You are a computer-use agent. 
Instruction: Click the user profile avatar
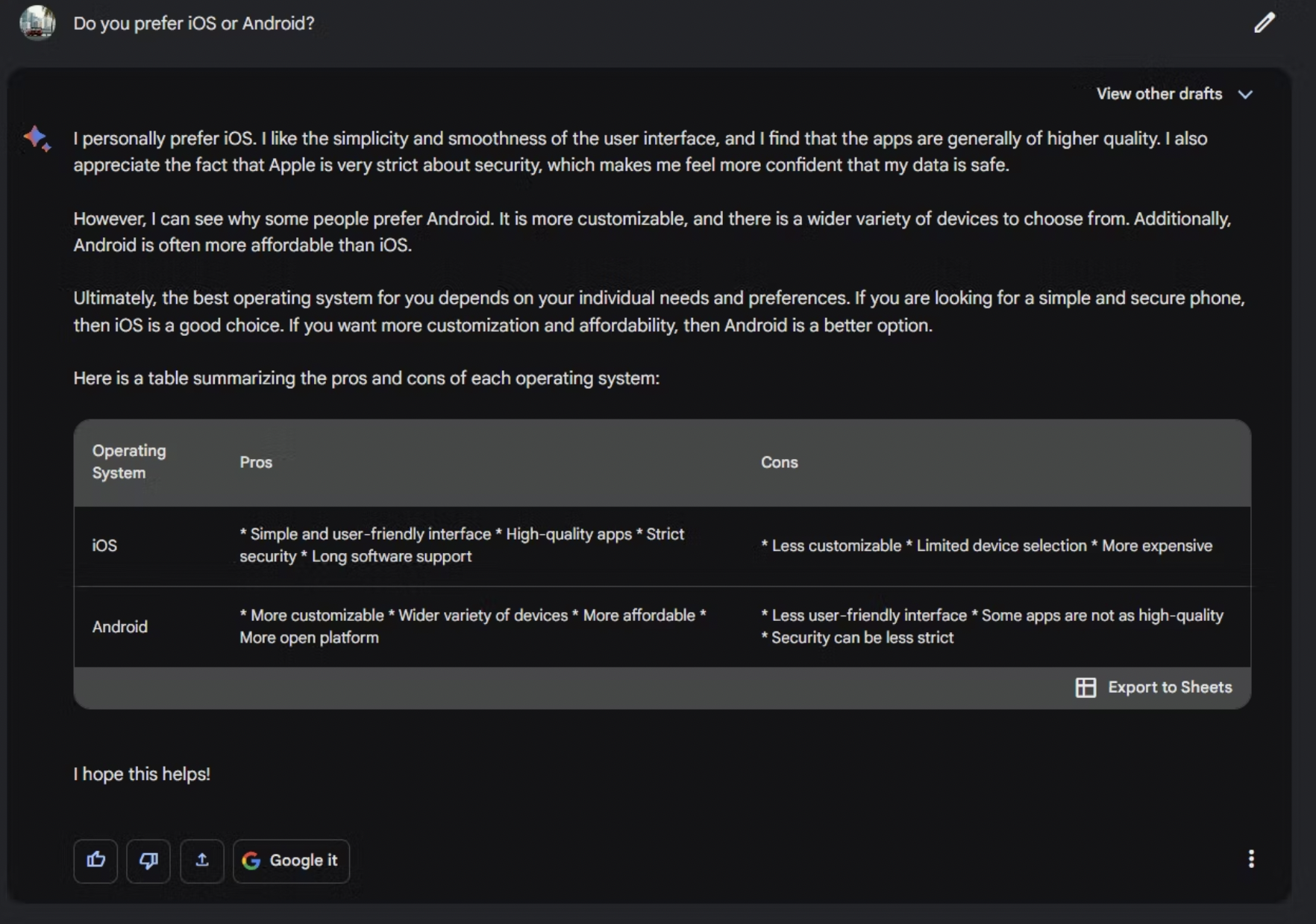click(37, 22)
